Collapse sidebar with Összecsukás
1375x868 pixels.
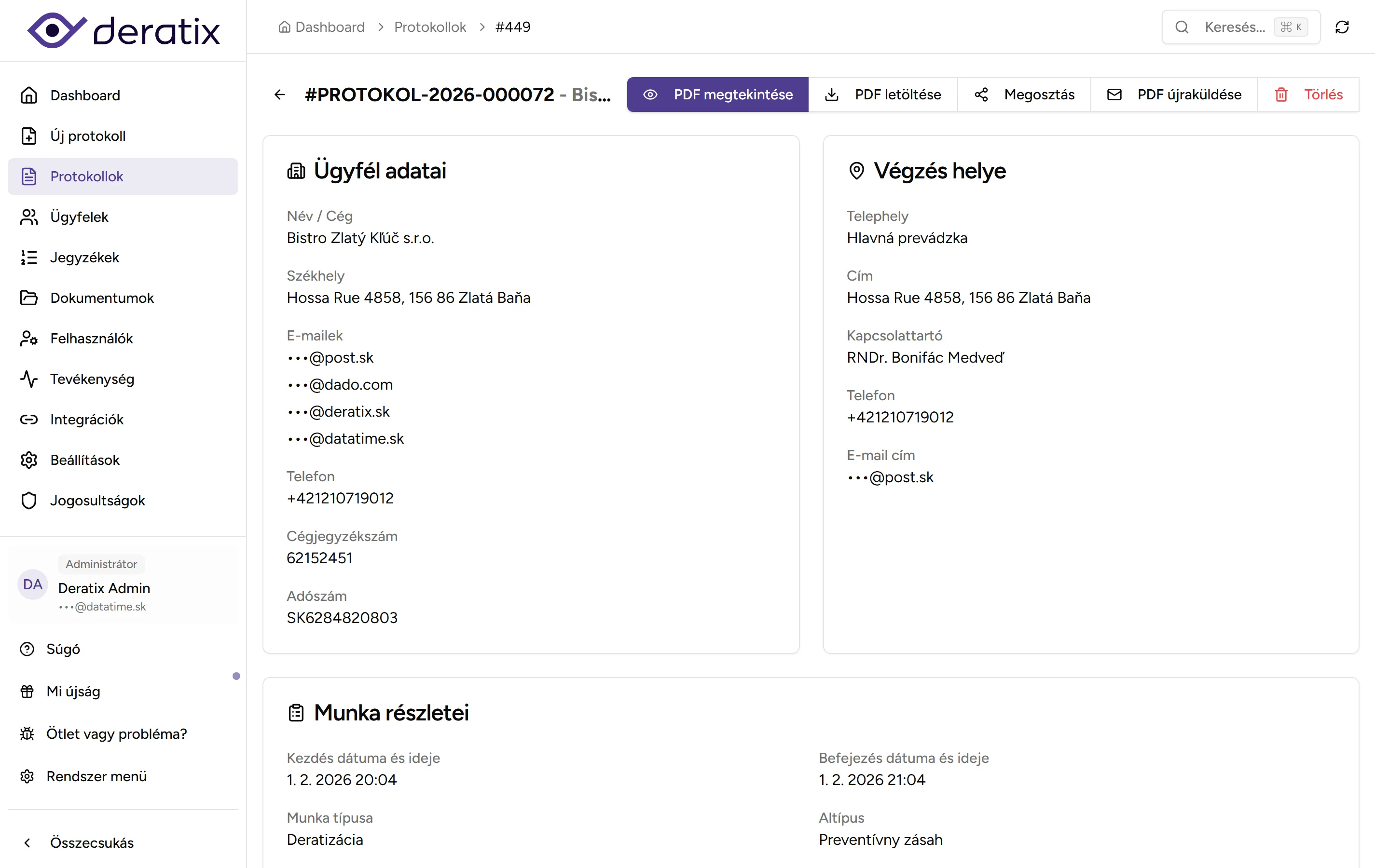click(x=91, y=843)
